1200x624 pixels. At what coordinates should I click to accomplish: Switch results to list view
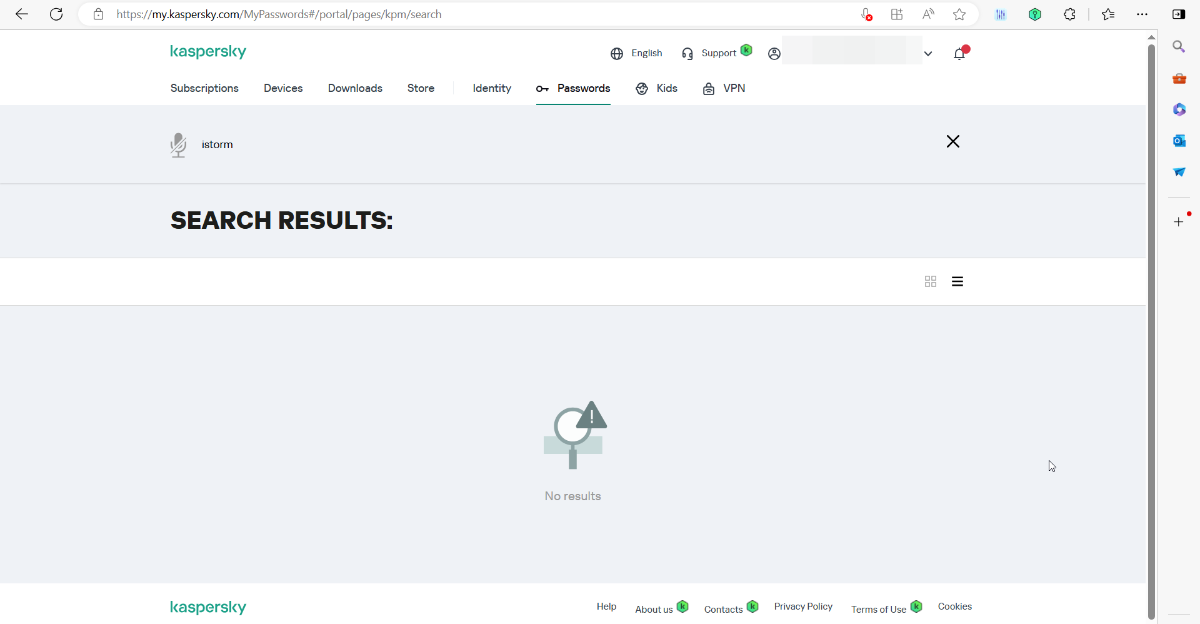pyautogui.click(x=957, y=282)
